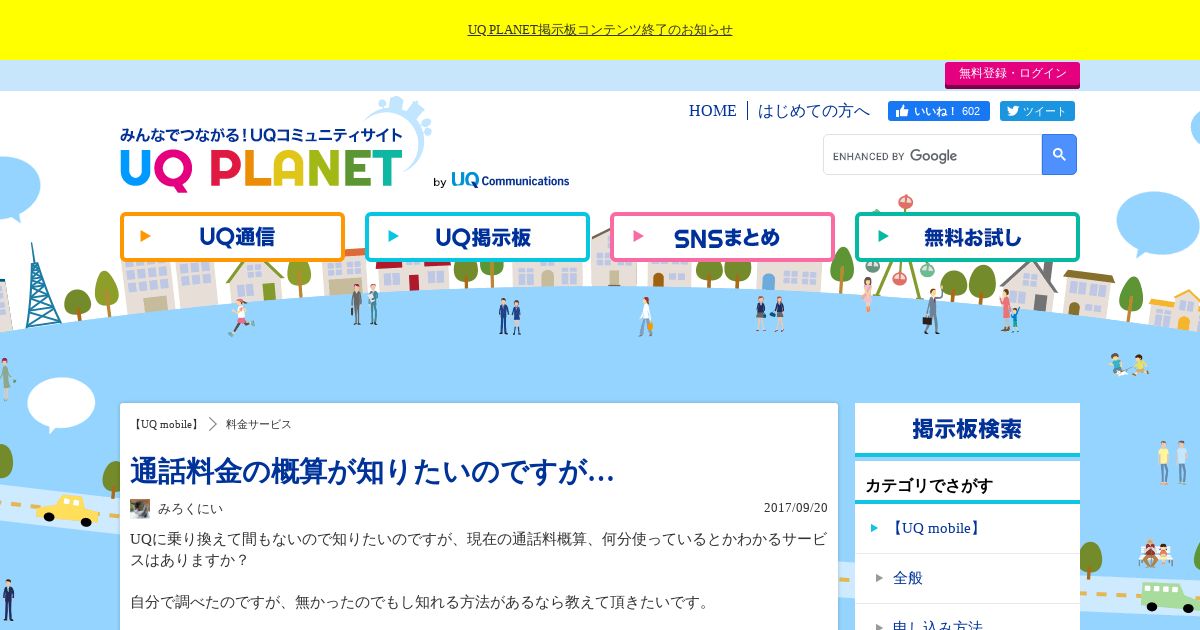Select the 無料お試し navigation tab

[x=967, y=237]
